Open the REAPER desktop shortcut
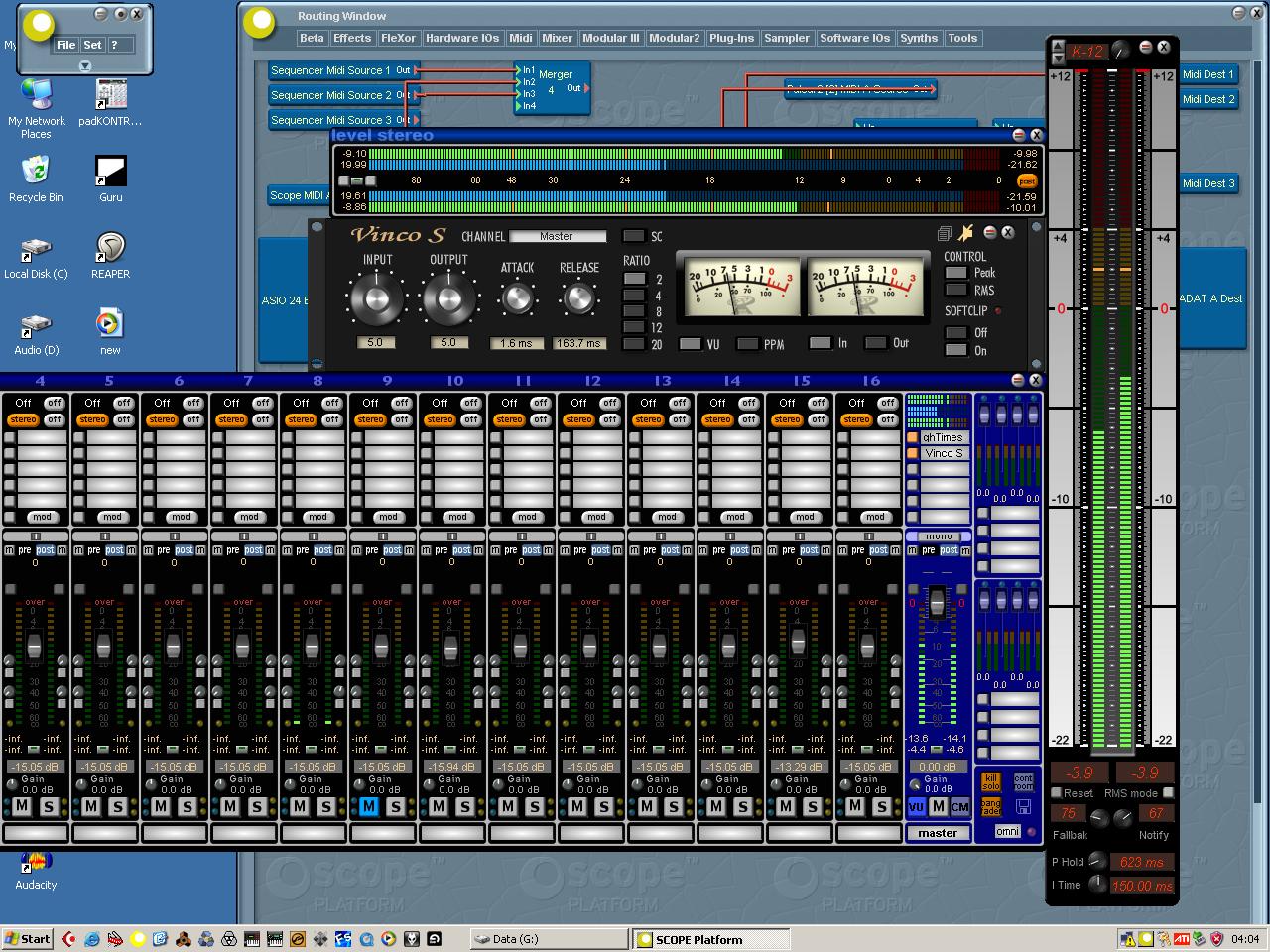 pos(110,255)
